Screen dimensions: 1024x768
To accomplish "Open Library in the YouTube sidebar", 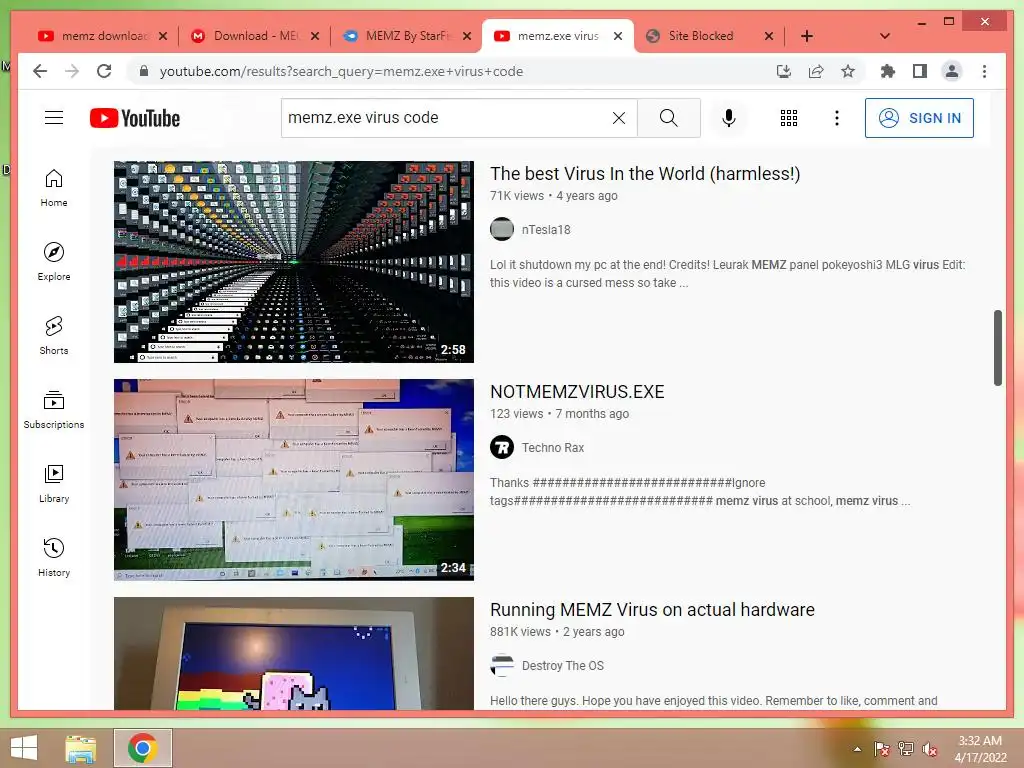I will point(54,484).
